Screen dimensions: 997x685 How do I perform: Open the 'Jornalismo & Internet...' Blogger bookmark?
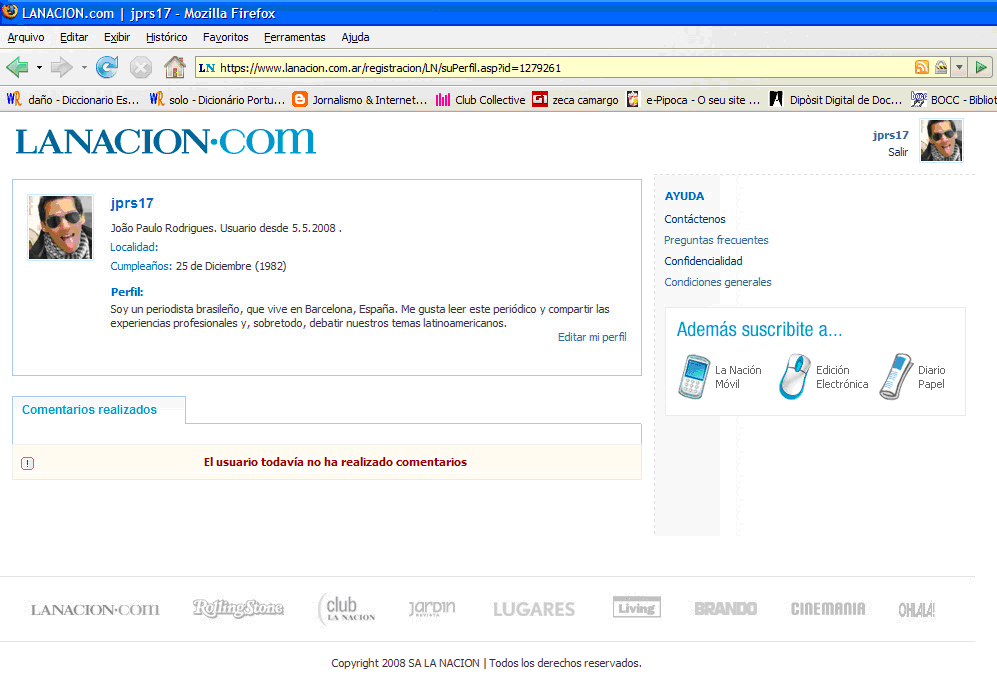359,99
